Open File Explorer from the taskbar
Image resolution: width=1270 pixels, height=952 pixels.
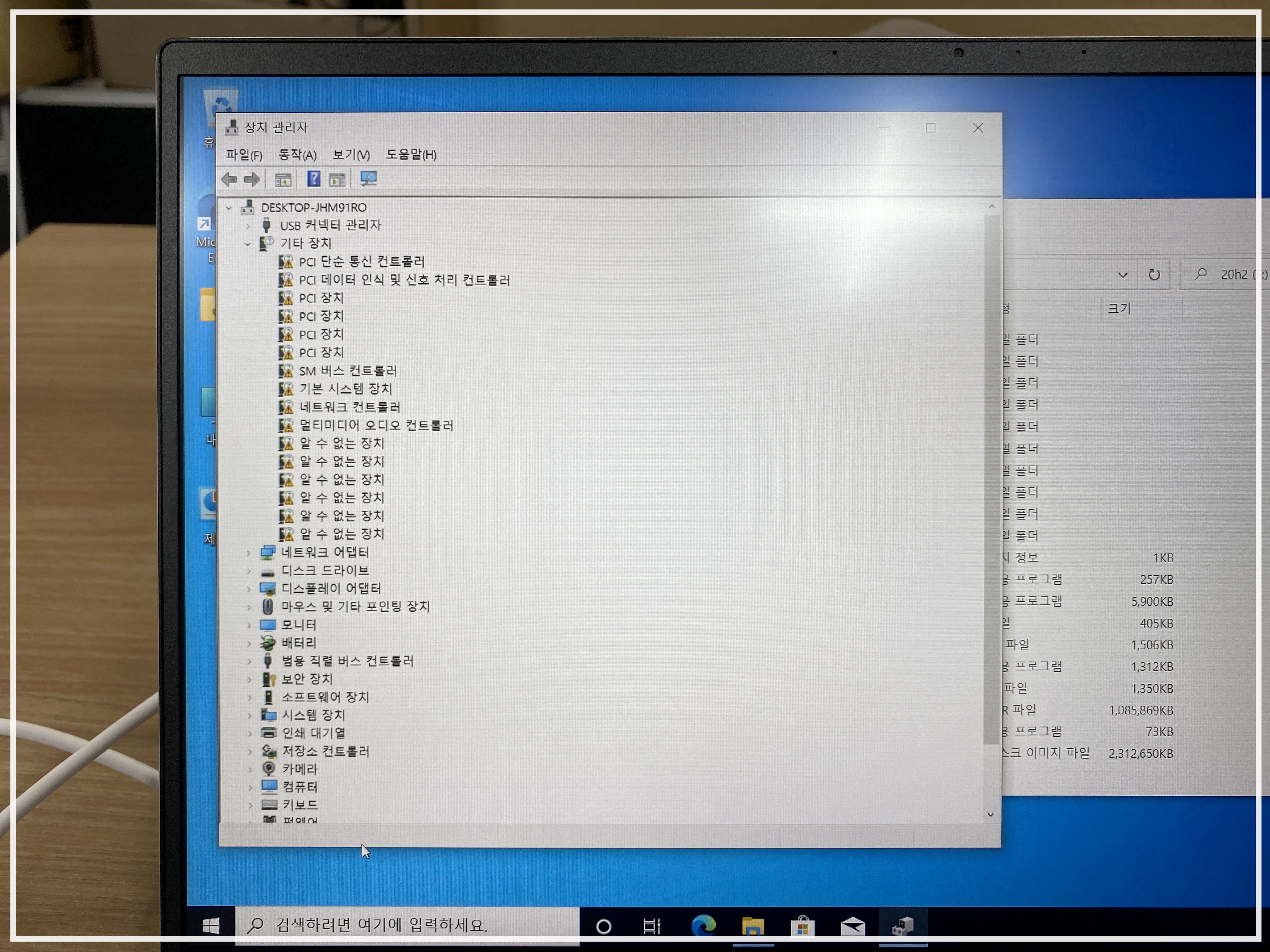pyautogui.click(x=753, y=926)
